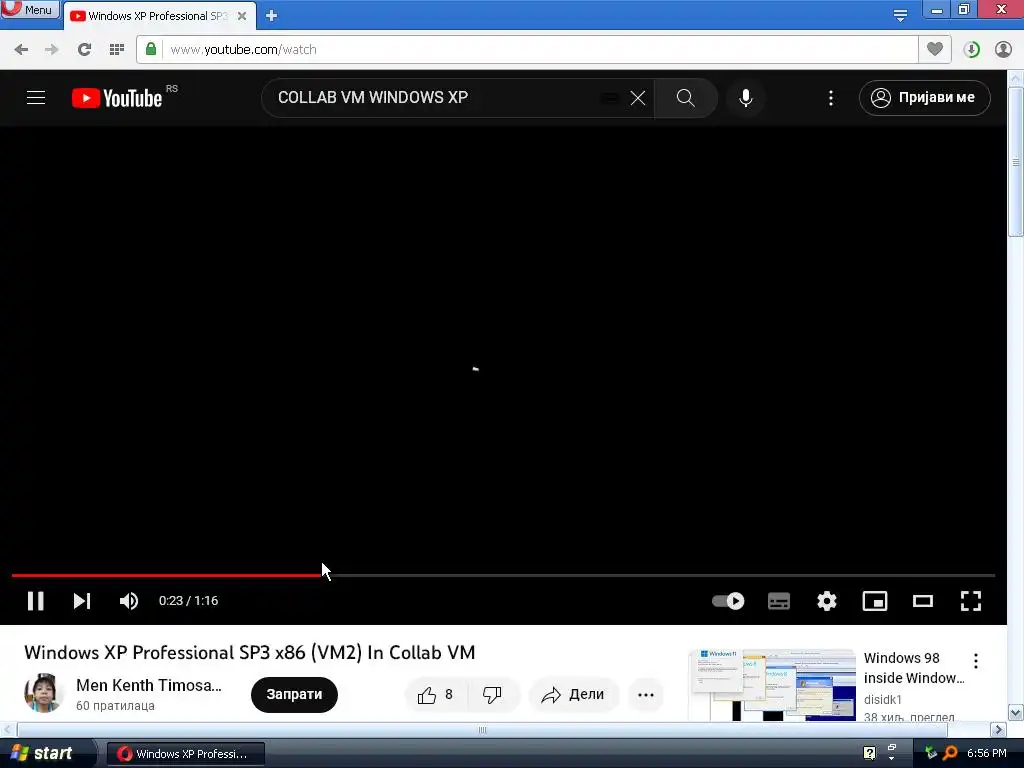Run search with the magnifier button

tap(686, 98)
